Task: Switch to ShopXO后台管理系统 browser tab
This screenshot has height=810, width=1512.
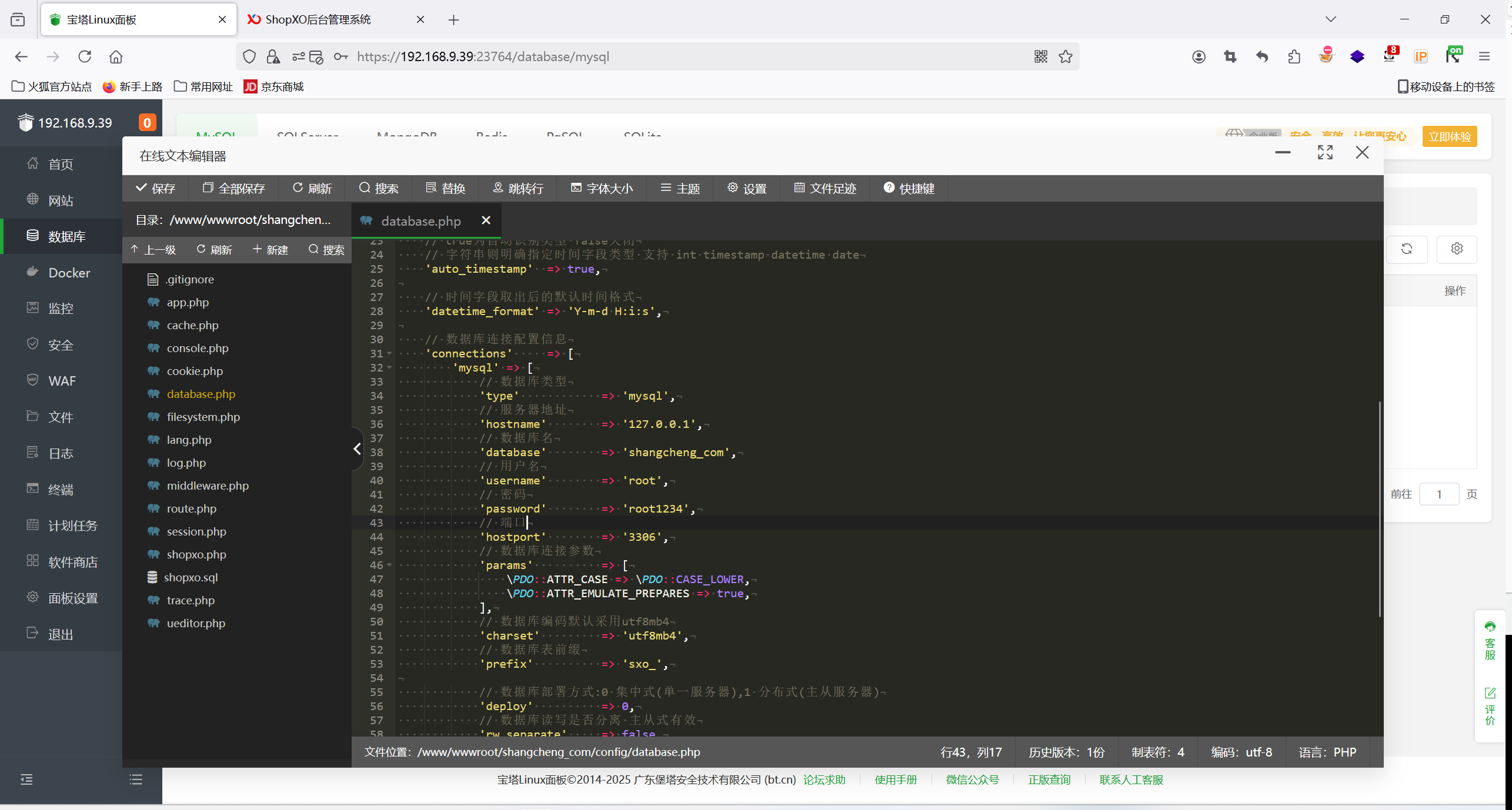Action: click(318, 19)
